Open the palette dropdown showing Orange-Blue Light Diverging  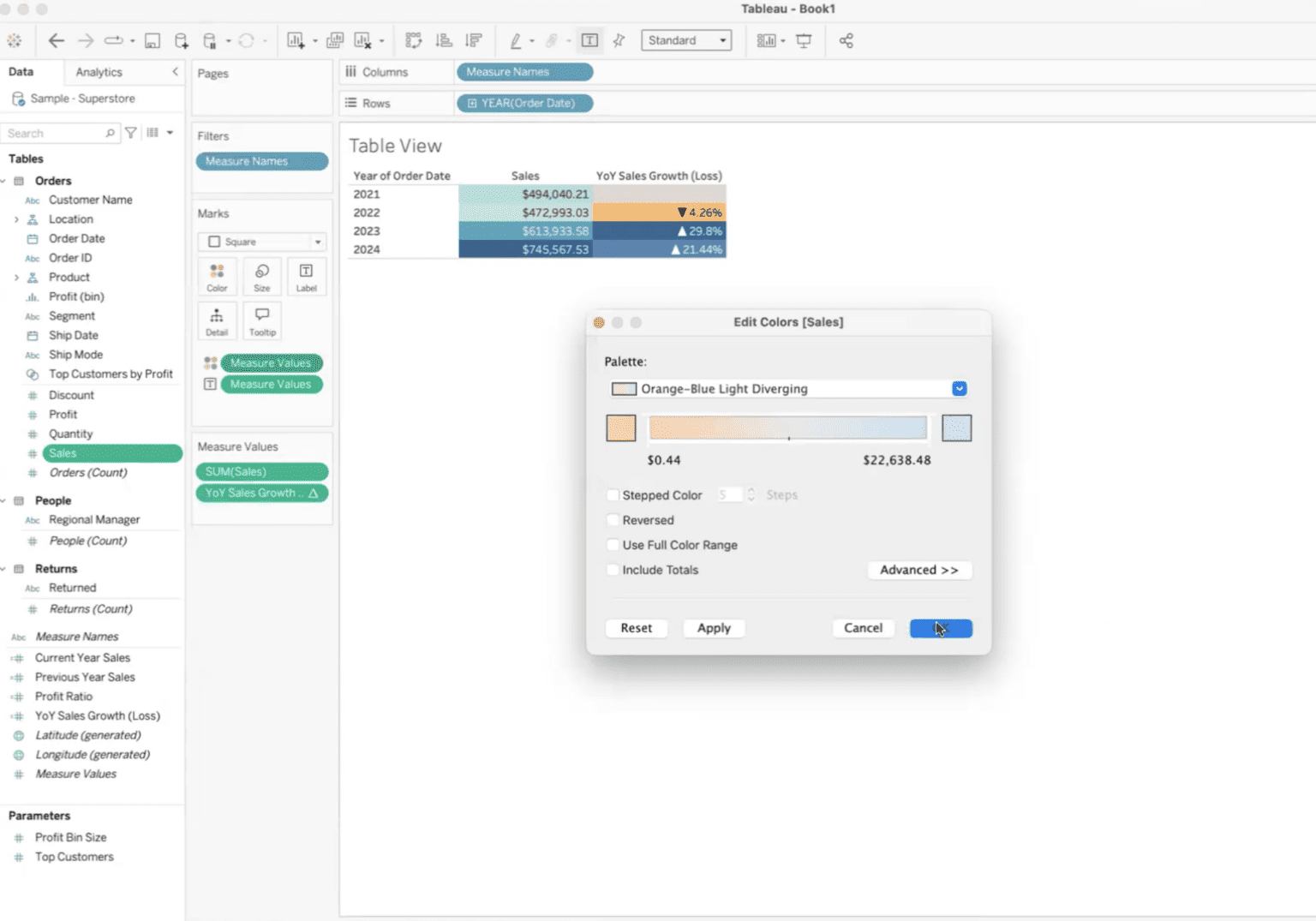(x=959, y=388)
